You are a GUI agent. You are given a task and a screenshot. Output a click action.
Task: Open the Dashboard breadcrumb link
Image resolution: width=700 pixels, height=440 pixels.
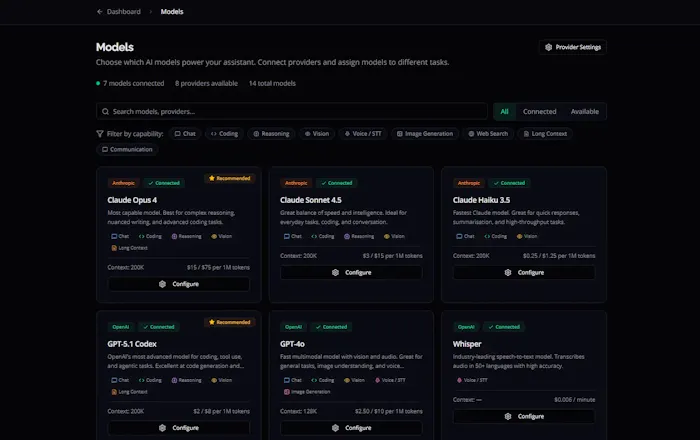124,12
